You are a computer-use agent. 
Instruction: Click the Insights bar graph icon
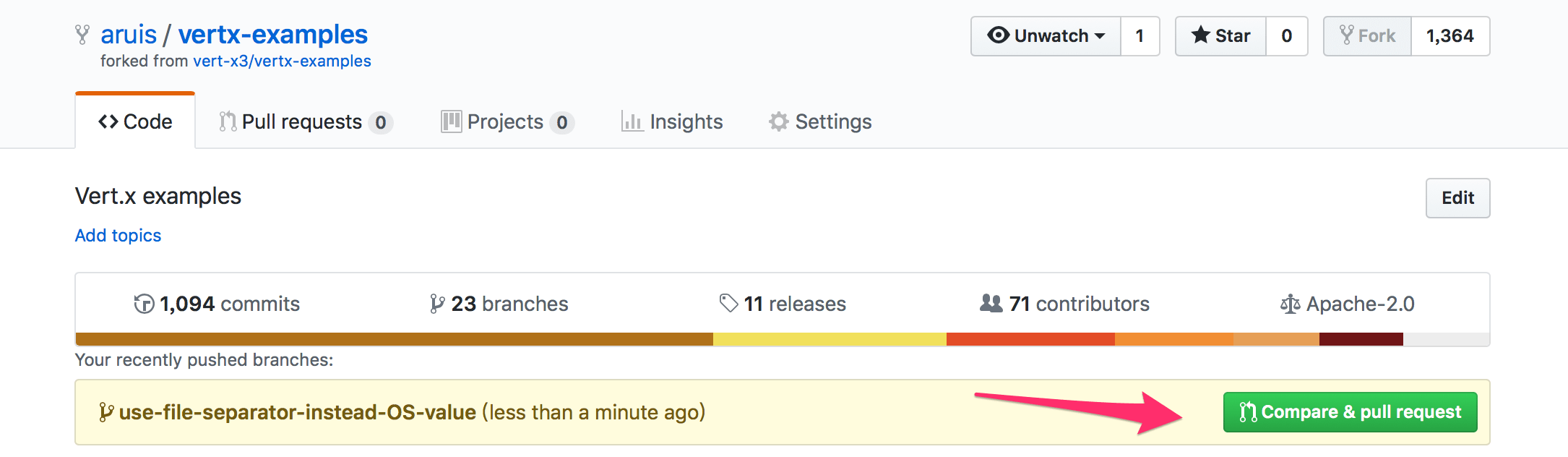point(632,122)
